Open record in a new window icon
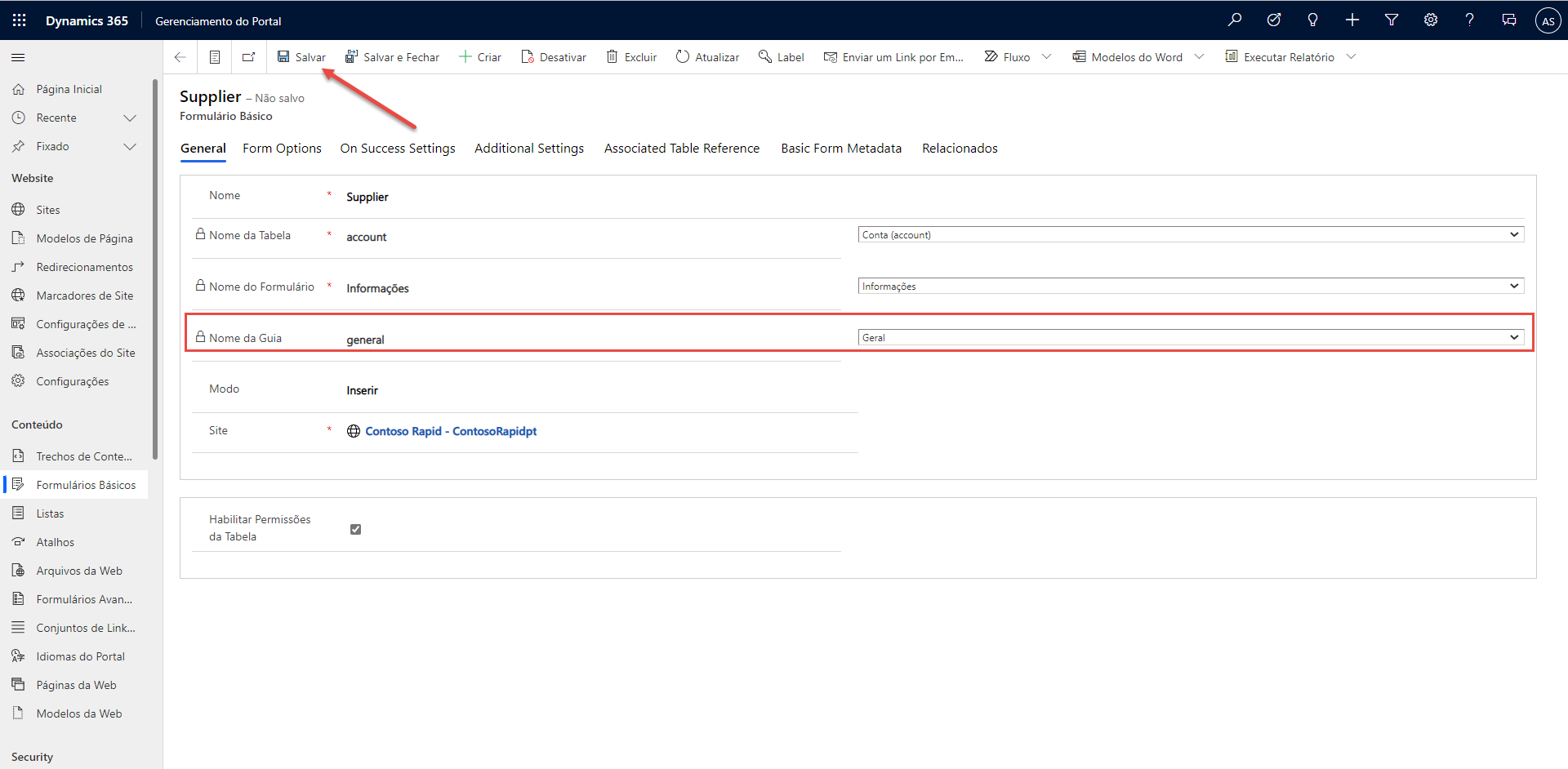Image resolution: width=1568 pixels, height=769 pixels. coord(249,57)
